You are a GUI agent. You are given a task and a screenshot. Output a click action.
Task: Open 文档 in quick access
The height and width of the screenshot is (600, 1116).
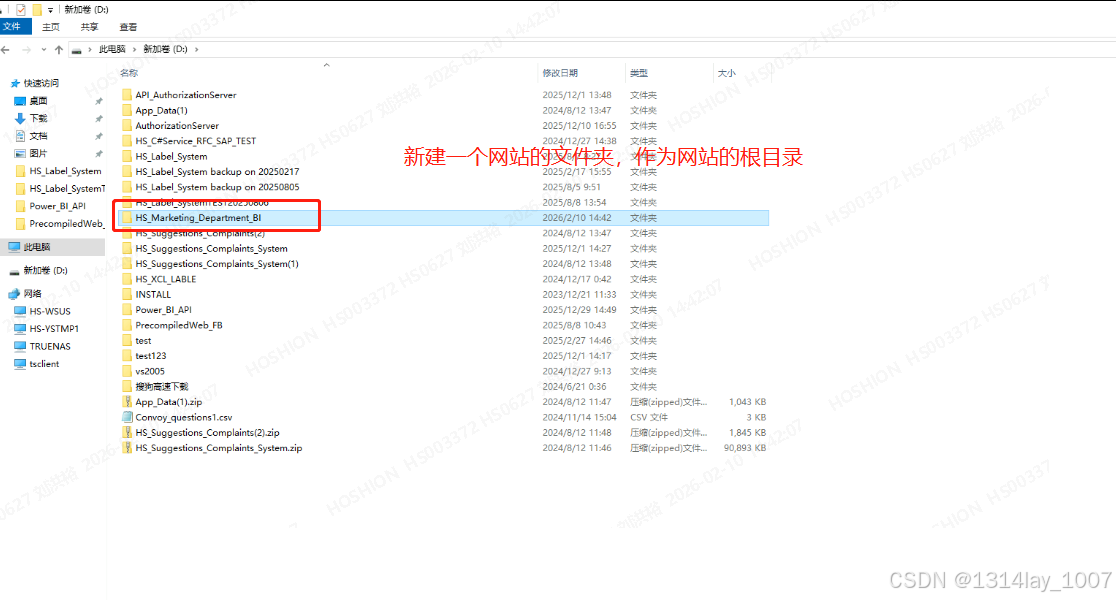point(38,136)
